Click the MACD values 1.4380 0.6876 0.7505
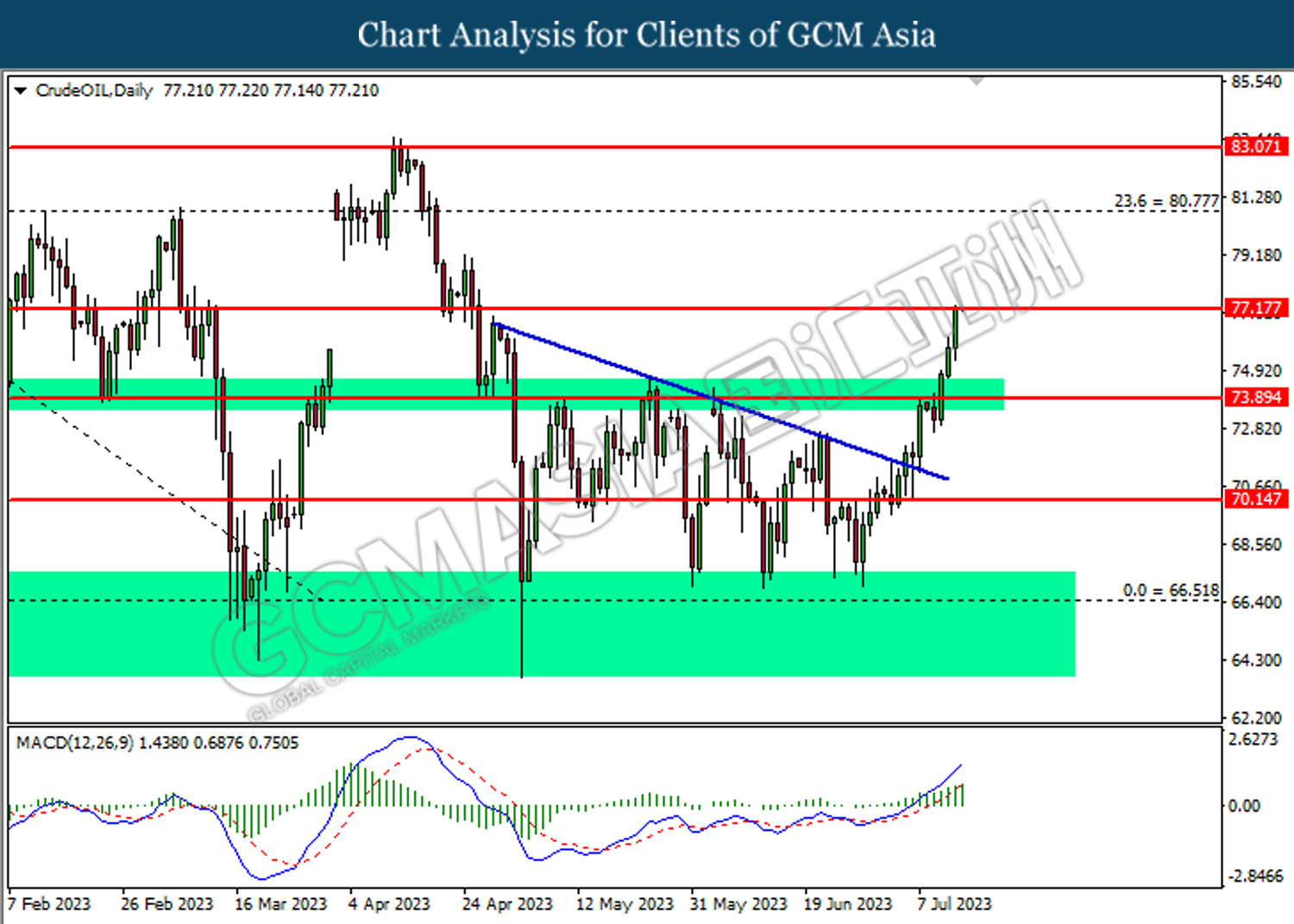 tap(219, 743)
